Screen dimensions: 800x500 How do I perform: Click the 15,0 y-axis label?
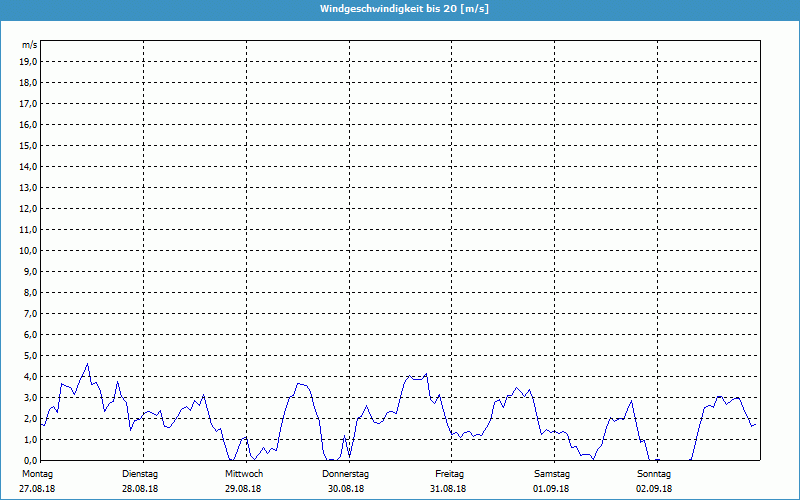click(x=29, y=146)
